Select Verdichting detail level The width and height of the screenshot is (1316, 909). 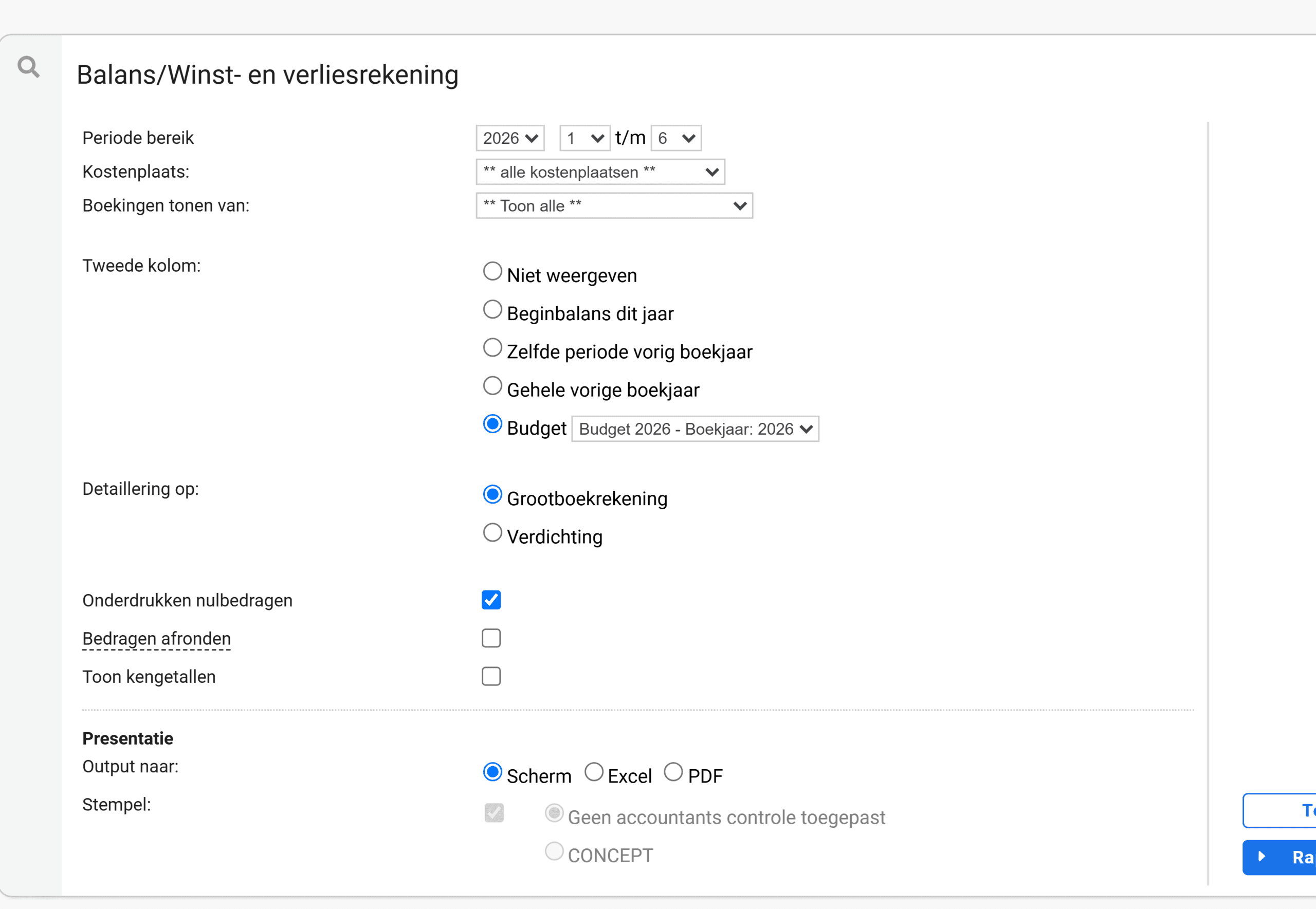click(x=492, y=532)
